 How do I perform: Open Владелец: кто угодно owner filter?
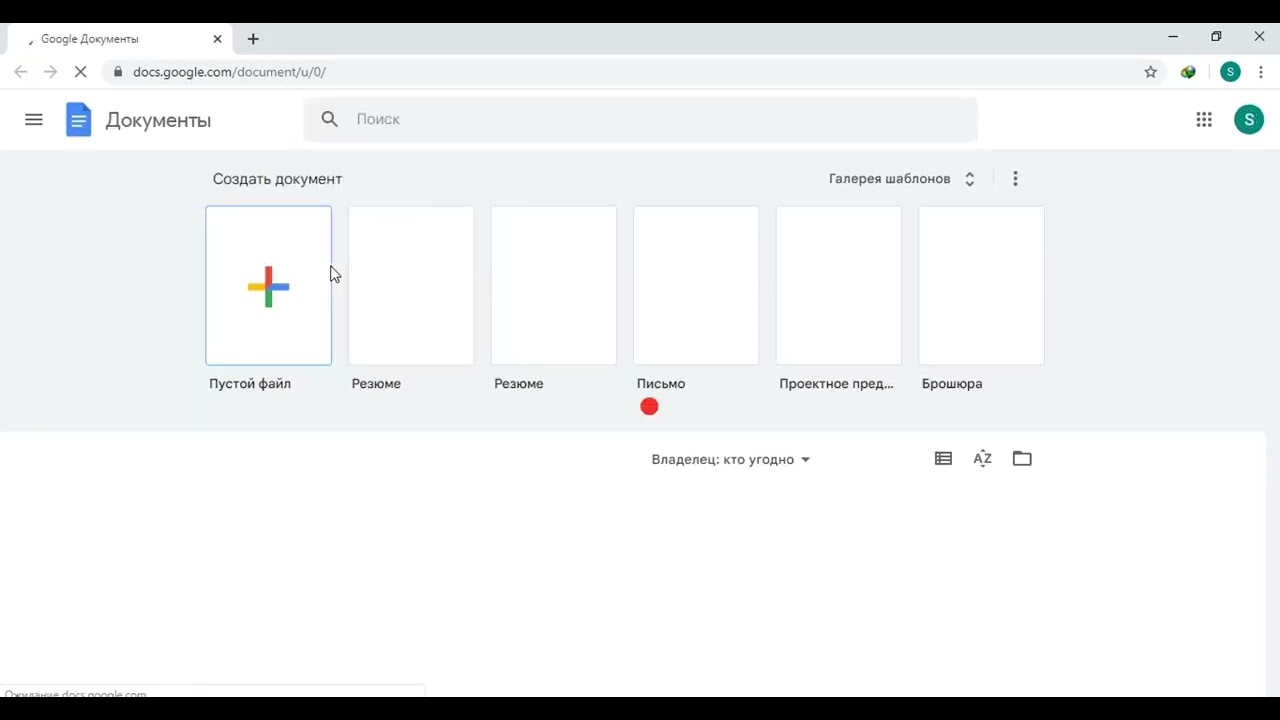coord(731,460)
